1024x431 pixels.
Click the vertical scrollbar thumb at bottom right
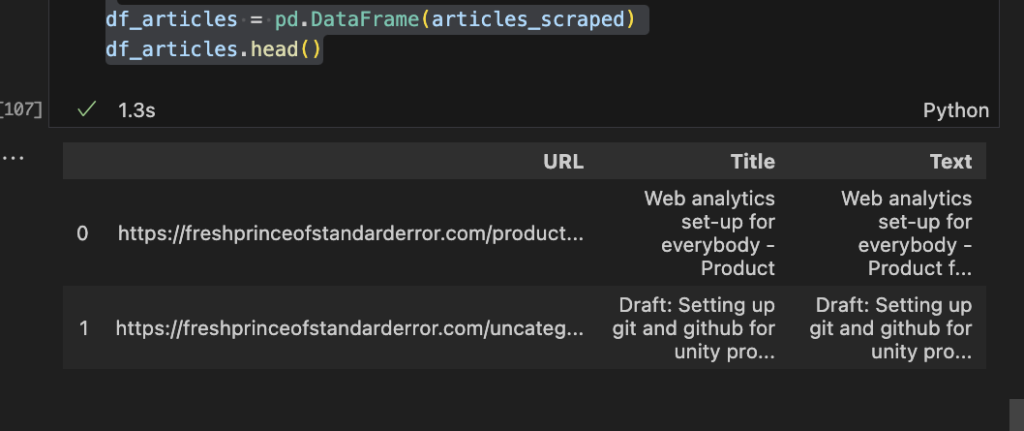[x=1016, y=415]
